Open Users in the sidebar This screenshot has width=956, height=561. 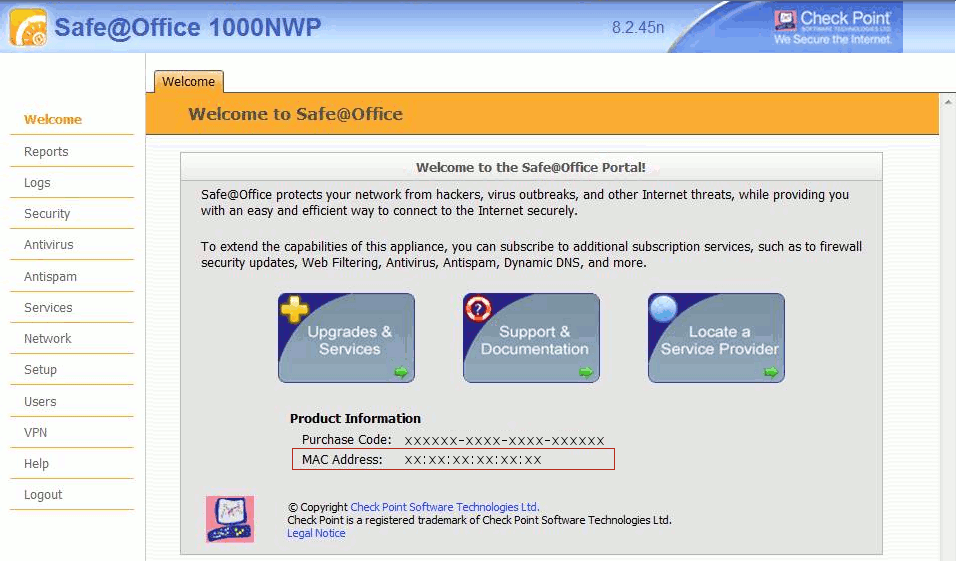(x=40, y=402)
